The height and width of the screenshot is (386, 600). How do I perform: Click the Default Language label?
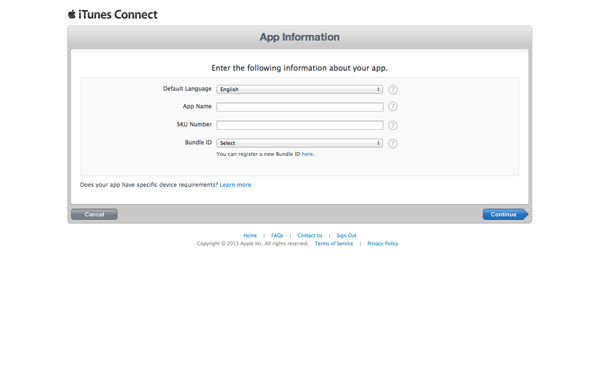coord(187,89)
